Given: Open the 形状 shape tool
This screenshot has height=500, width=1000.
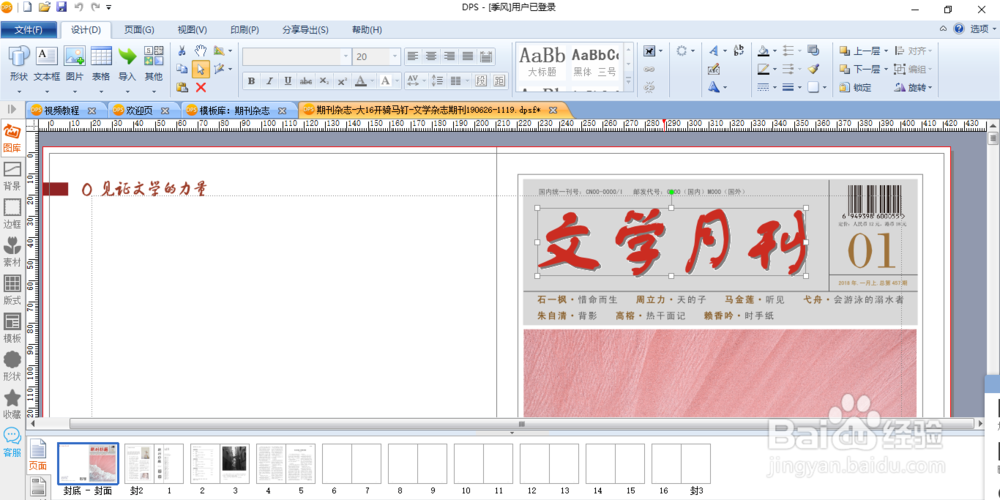Looking at the screenshot, I should 18,64.
